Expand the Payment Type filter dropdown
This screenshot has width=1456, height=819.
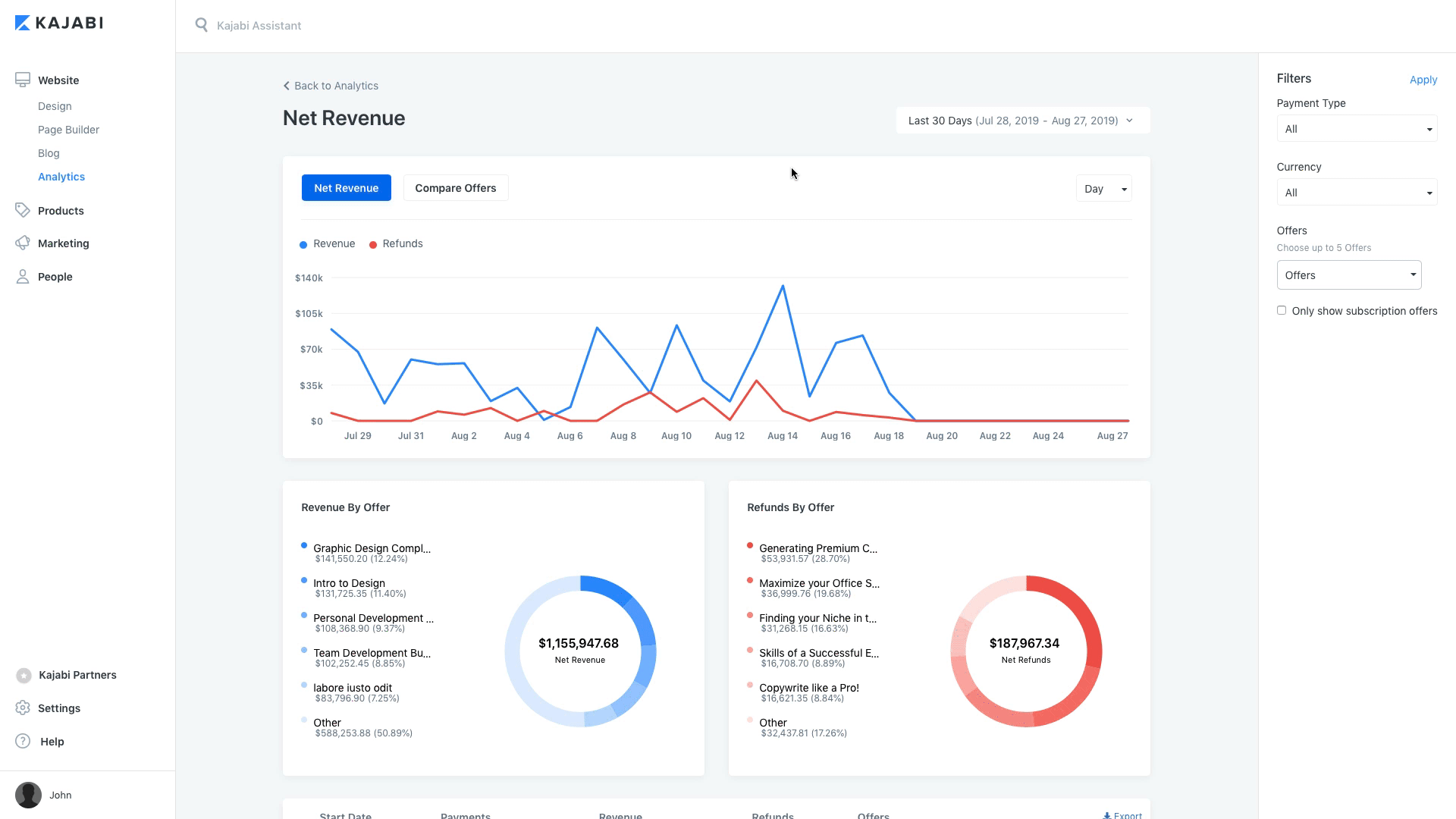[x=1357, y=129]
